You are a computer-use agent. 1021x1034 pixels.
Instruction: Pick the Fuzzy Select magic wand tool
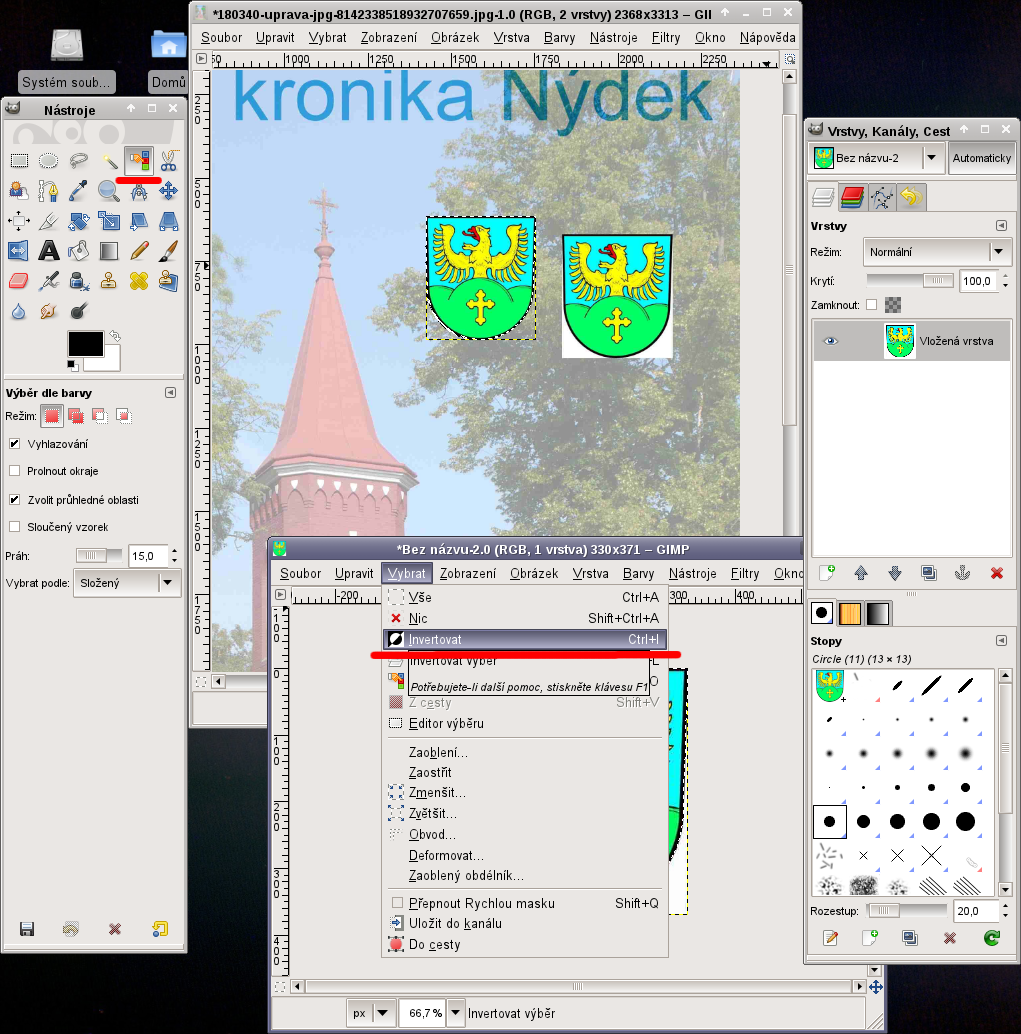pos(109,160)
